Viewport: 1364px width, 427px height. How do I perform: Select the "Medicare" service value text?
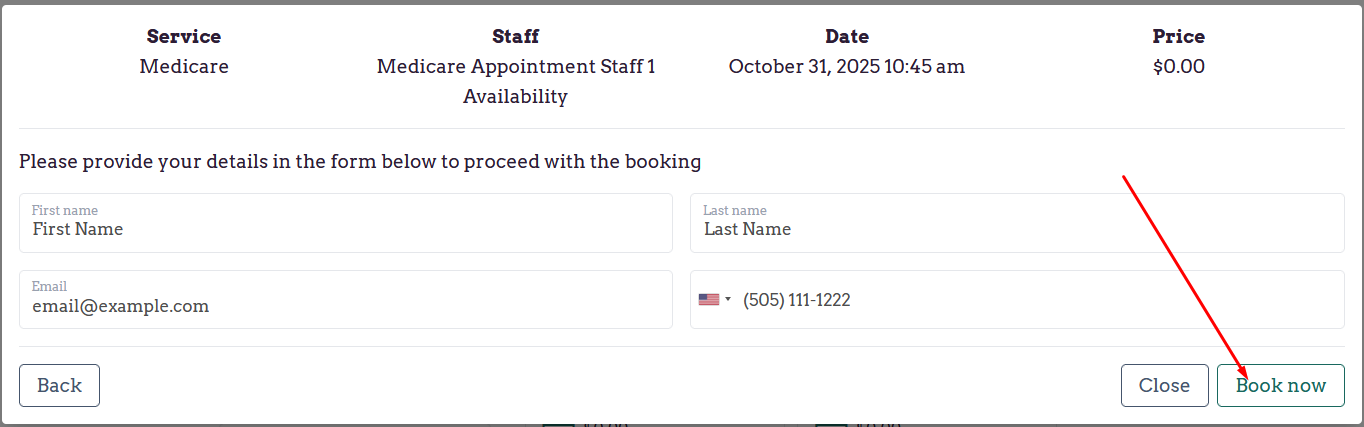[184, 67]
